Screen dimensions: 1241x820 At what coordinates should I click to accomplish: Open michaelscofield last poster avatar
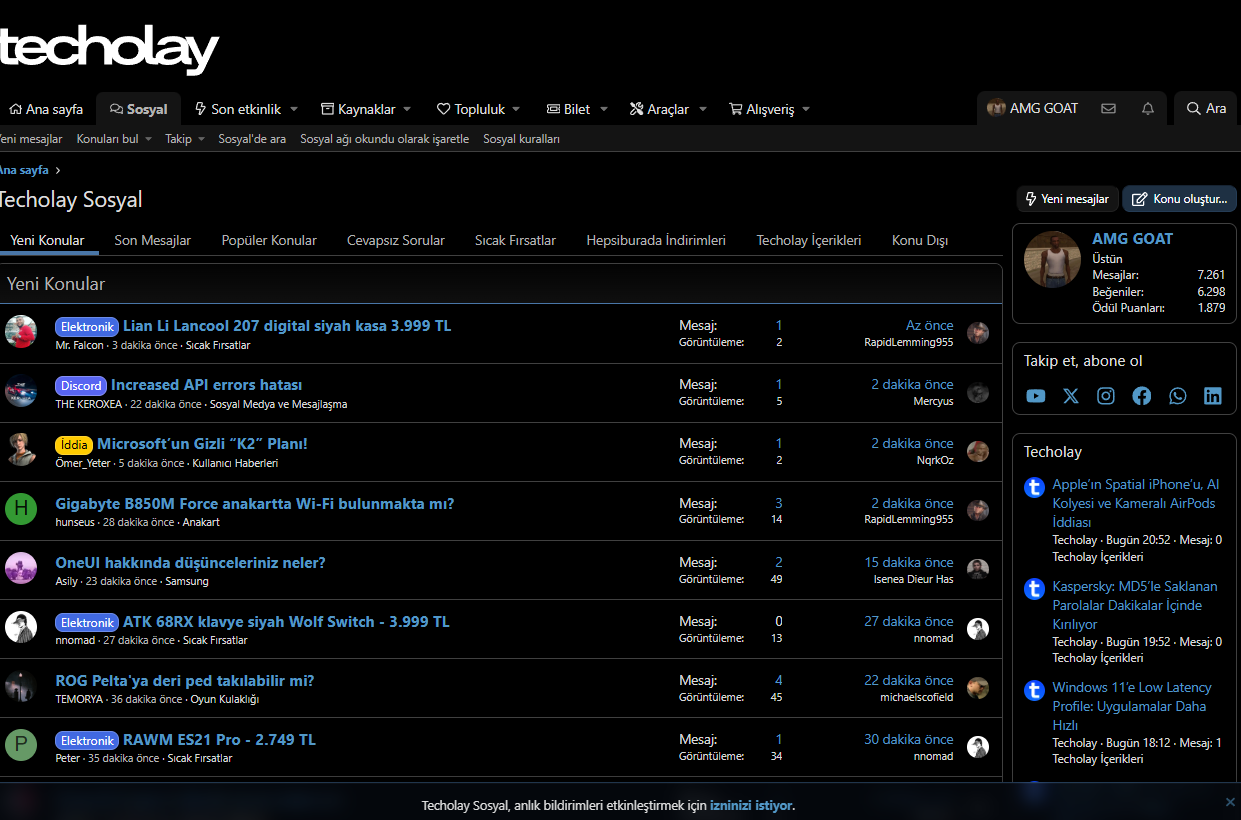click(x=978, y=687)
